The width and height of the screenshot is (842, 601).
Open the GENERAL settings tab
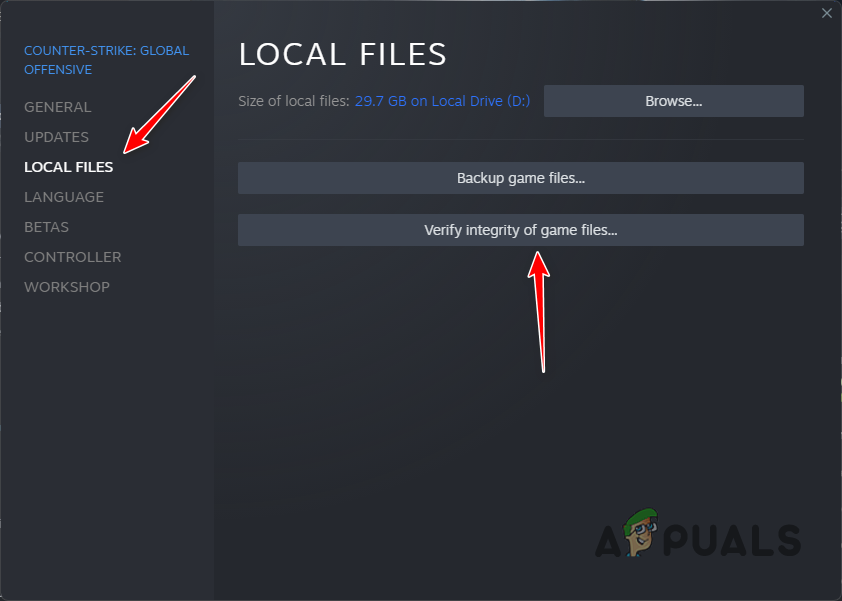coord(57,107)
